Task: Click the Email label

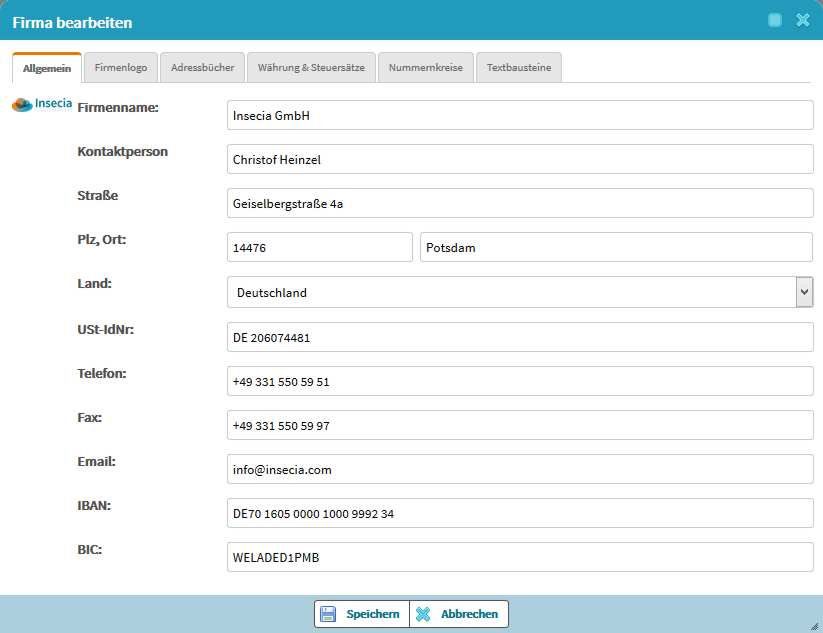Action: 97,462
